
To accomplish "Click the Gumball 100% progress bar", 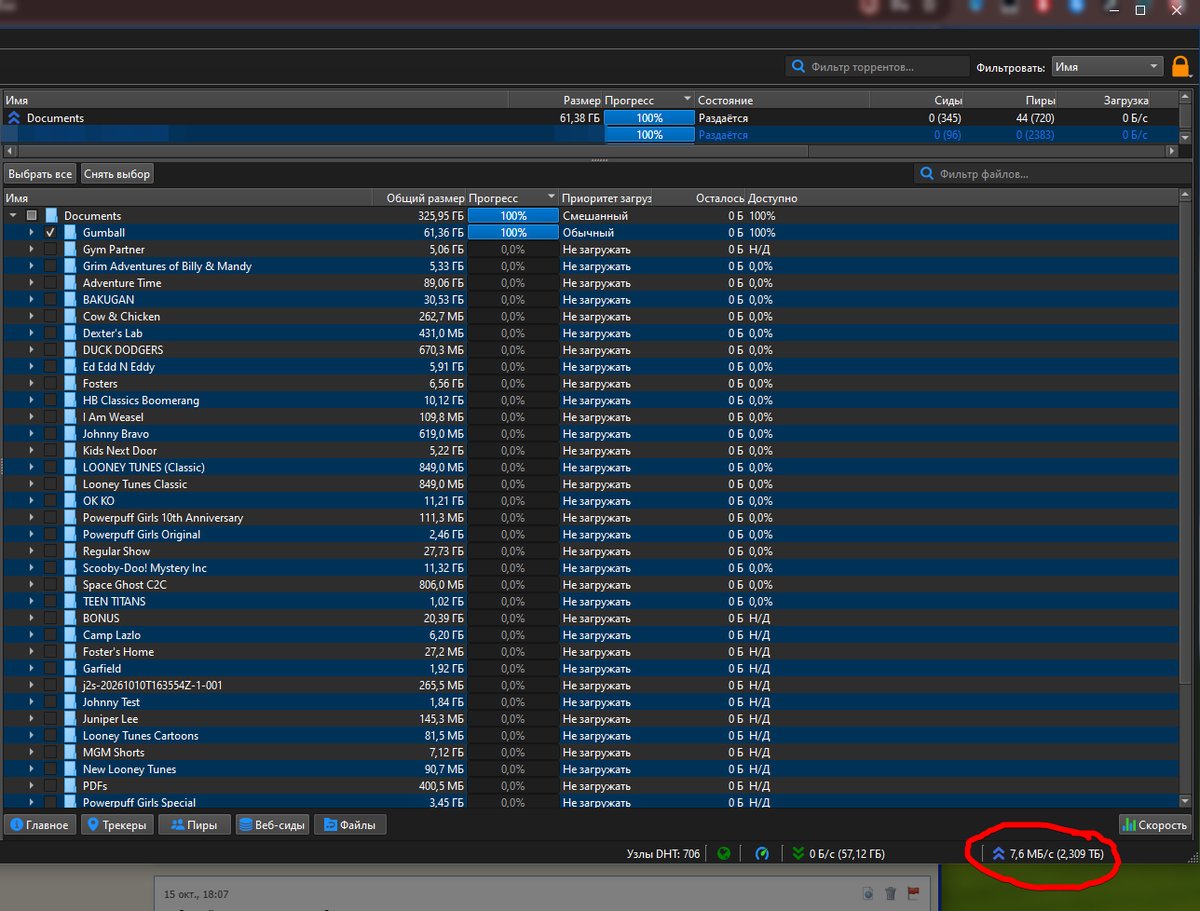I will click(x=513, y=232).
